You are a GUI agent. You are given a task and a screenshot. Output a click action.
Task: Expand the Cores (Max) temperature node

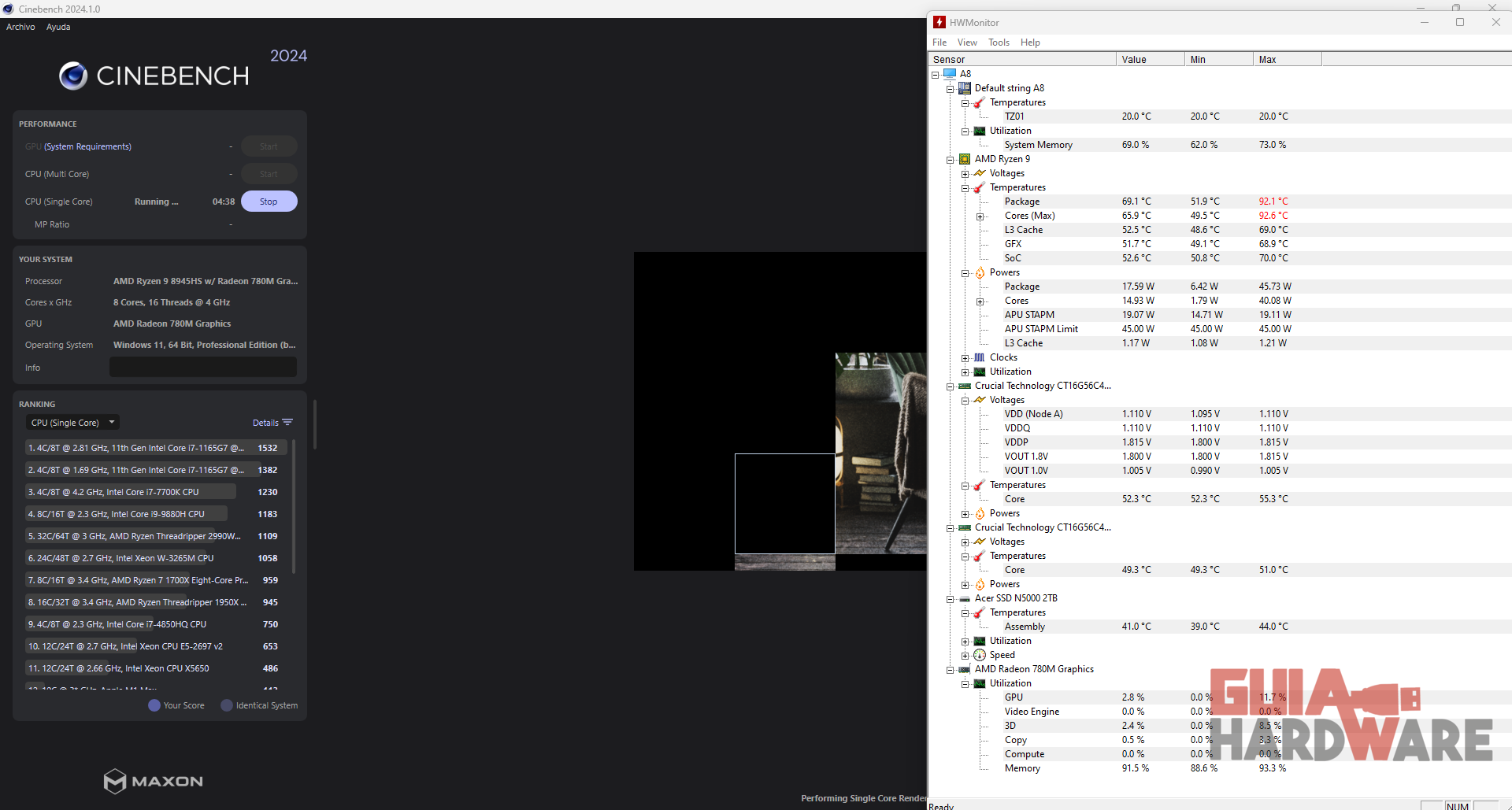coord(980,216)
